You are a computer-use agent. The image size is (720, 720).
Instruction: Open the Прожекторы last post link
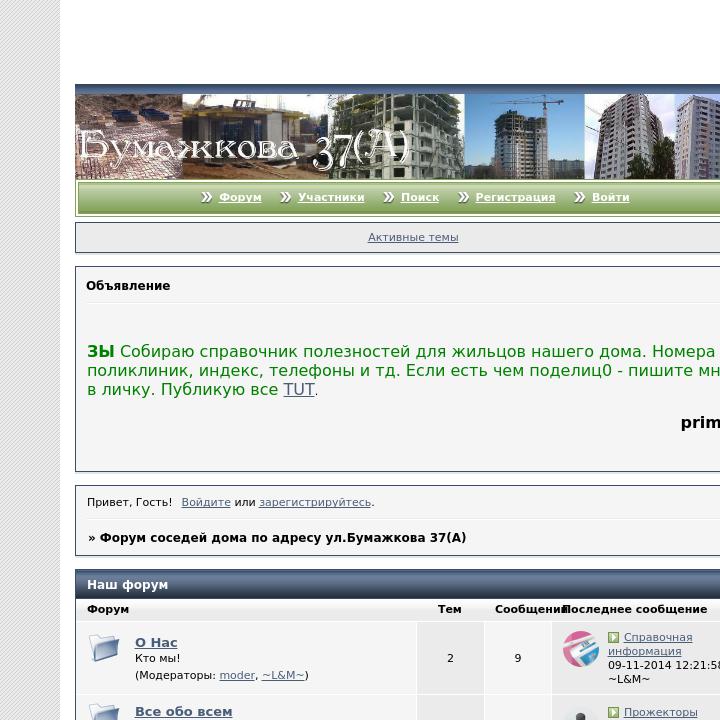(x=660, y=712)
